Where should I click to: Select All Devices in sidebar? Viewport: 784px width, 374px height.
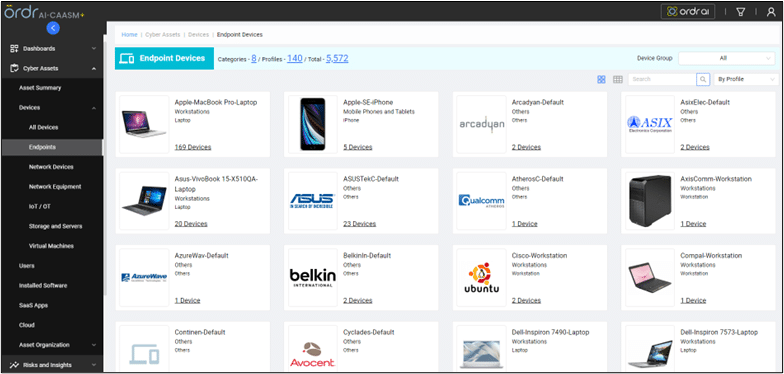(44, 128)
